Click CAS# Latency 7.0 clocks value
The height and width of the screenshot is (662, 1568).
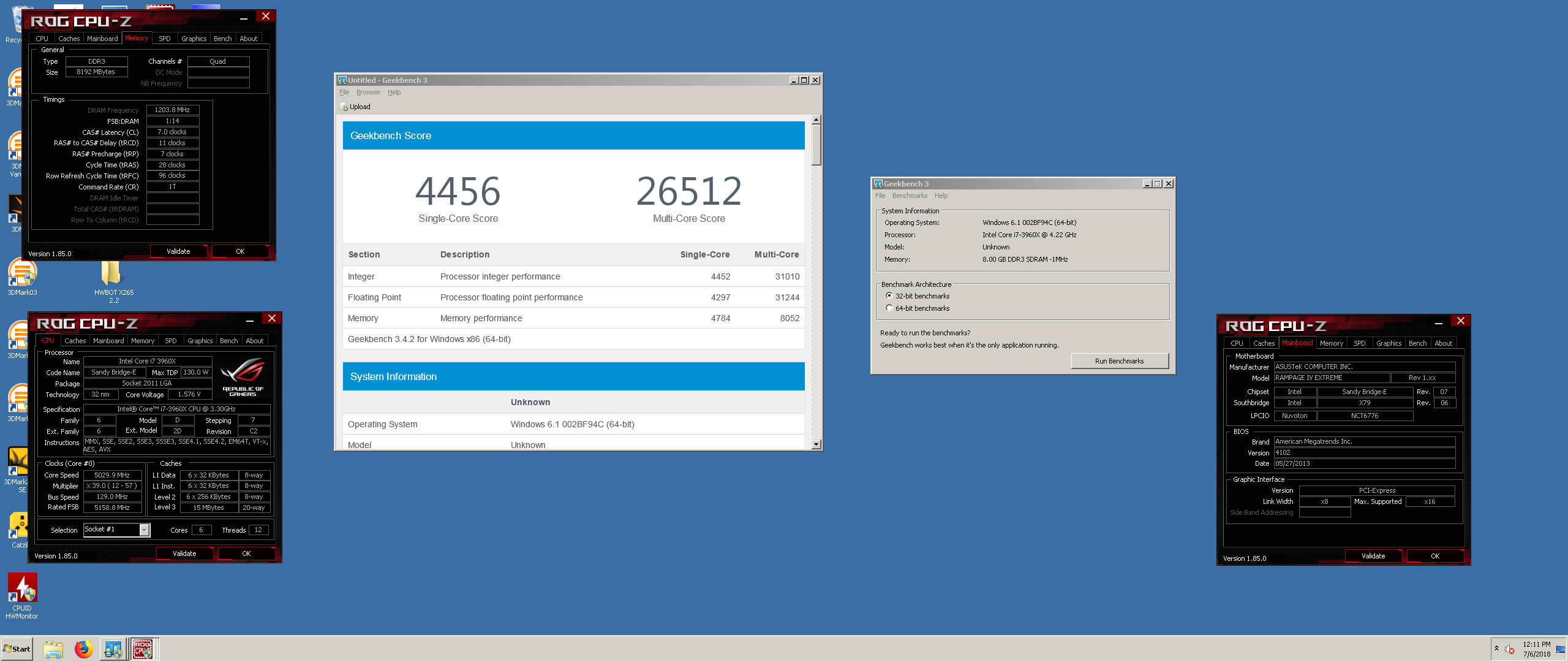click(173, 132)
